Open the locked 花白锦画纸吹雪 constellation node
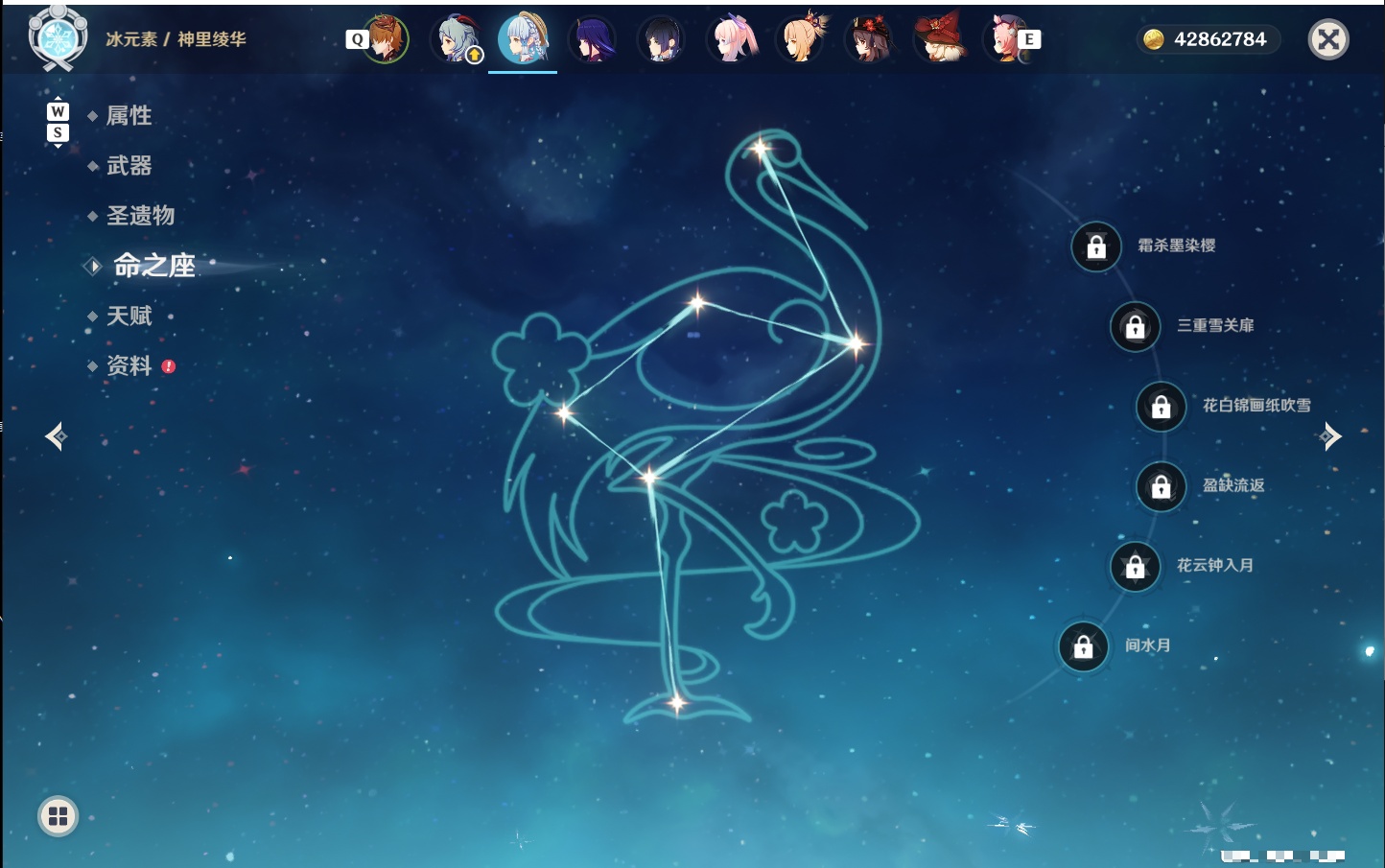This screenshot has height=868, width=1385. [x=1162, y=407]
